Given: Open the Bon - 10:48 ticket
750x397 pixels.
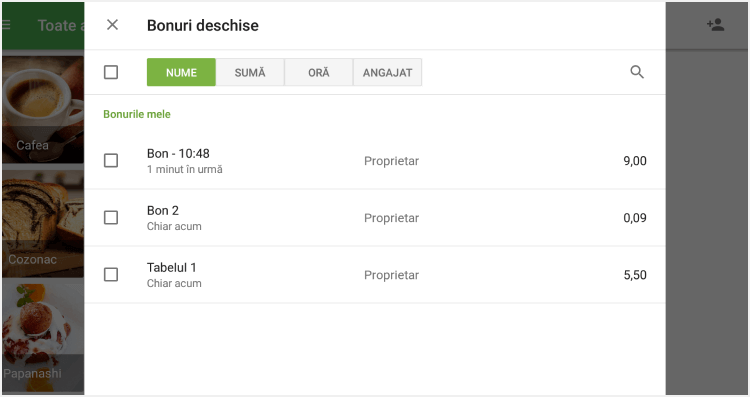Looking at the screenshot, I should coord(375,161).
